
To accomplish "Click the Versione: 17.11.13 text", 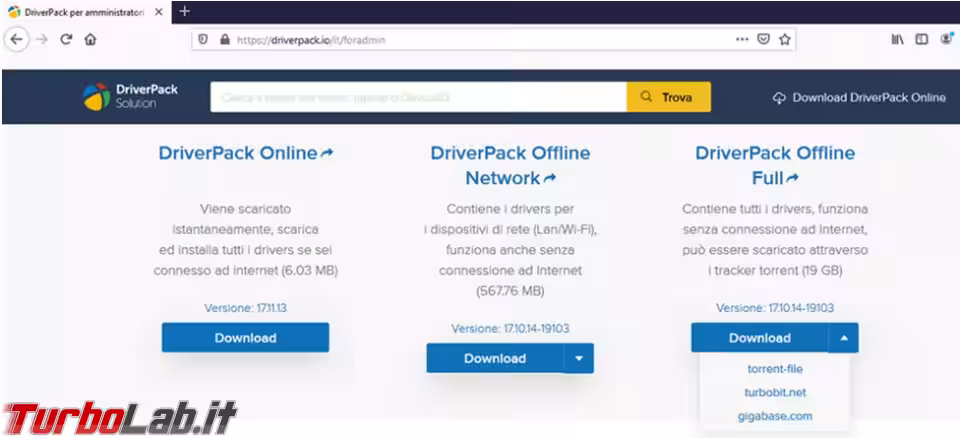I will [x=246, y=308].
